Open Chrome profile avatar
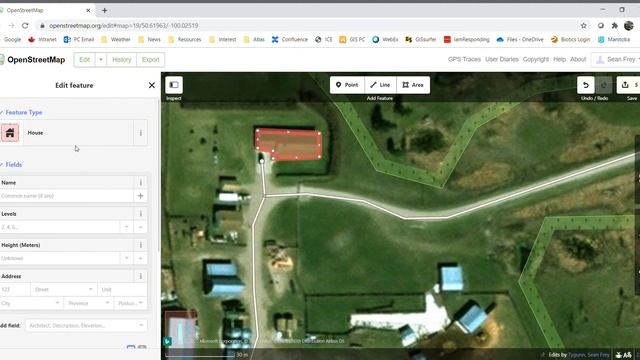The width and height of the screenshot is (640, 360). click(x=629, y=25)
